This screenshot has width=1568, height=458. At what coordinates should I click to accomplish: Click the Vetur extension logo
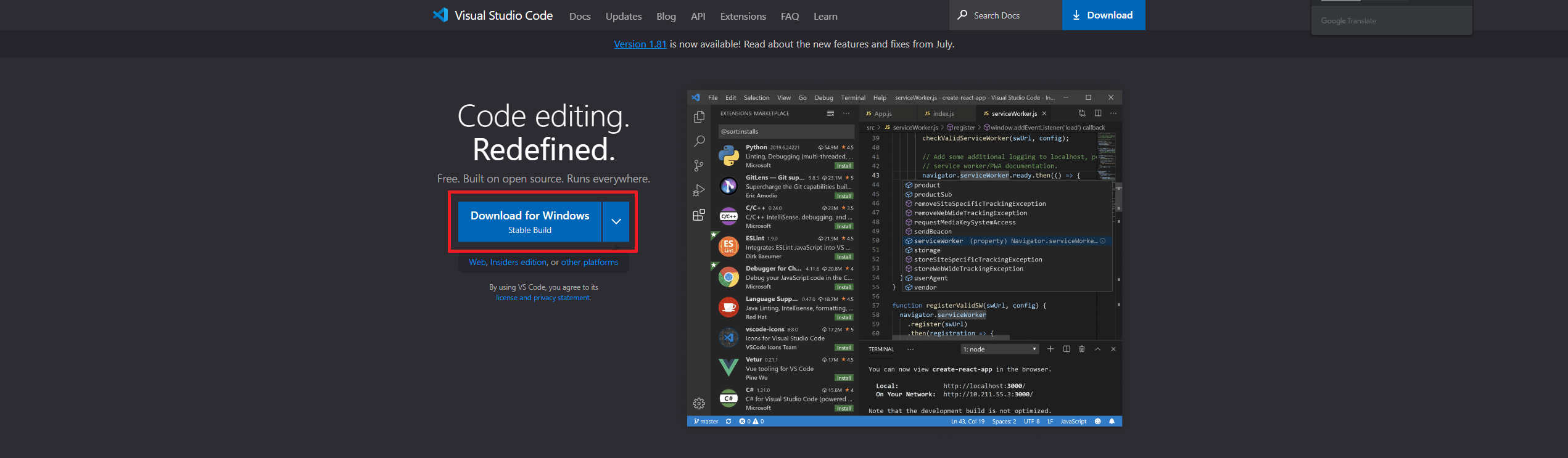tap(728, 367)
